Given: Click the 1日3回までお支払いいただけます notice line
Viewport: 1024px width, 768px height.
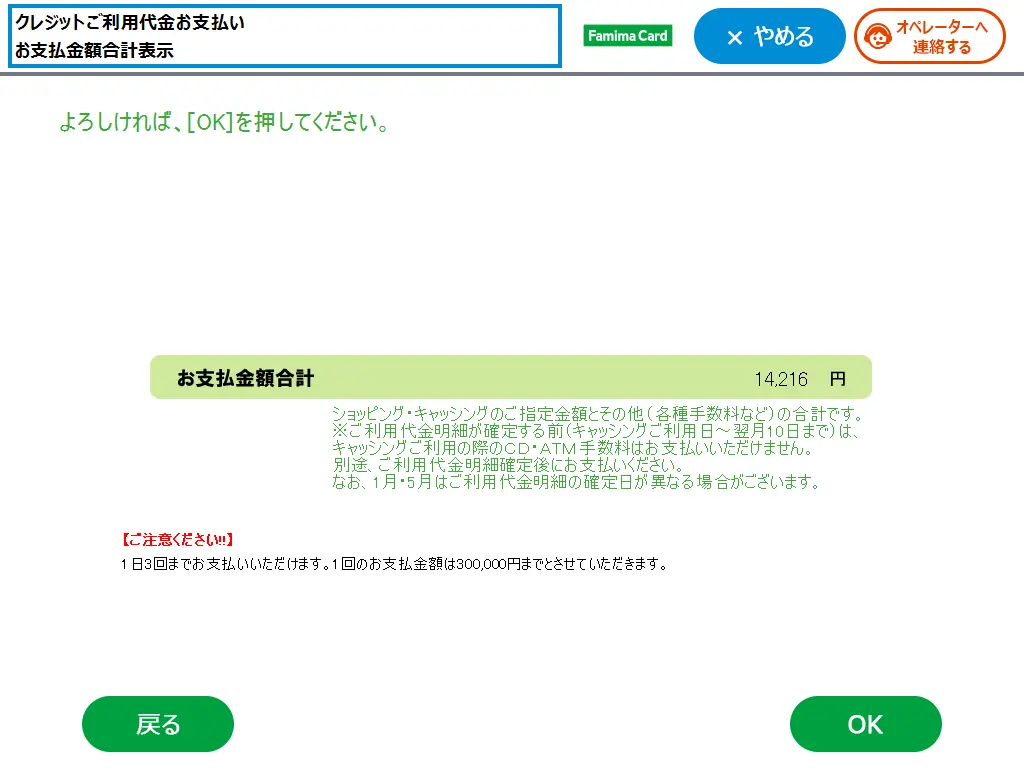Looking at the screenshot, I should coord(394,564).
